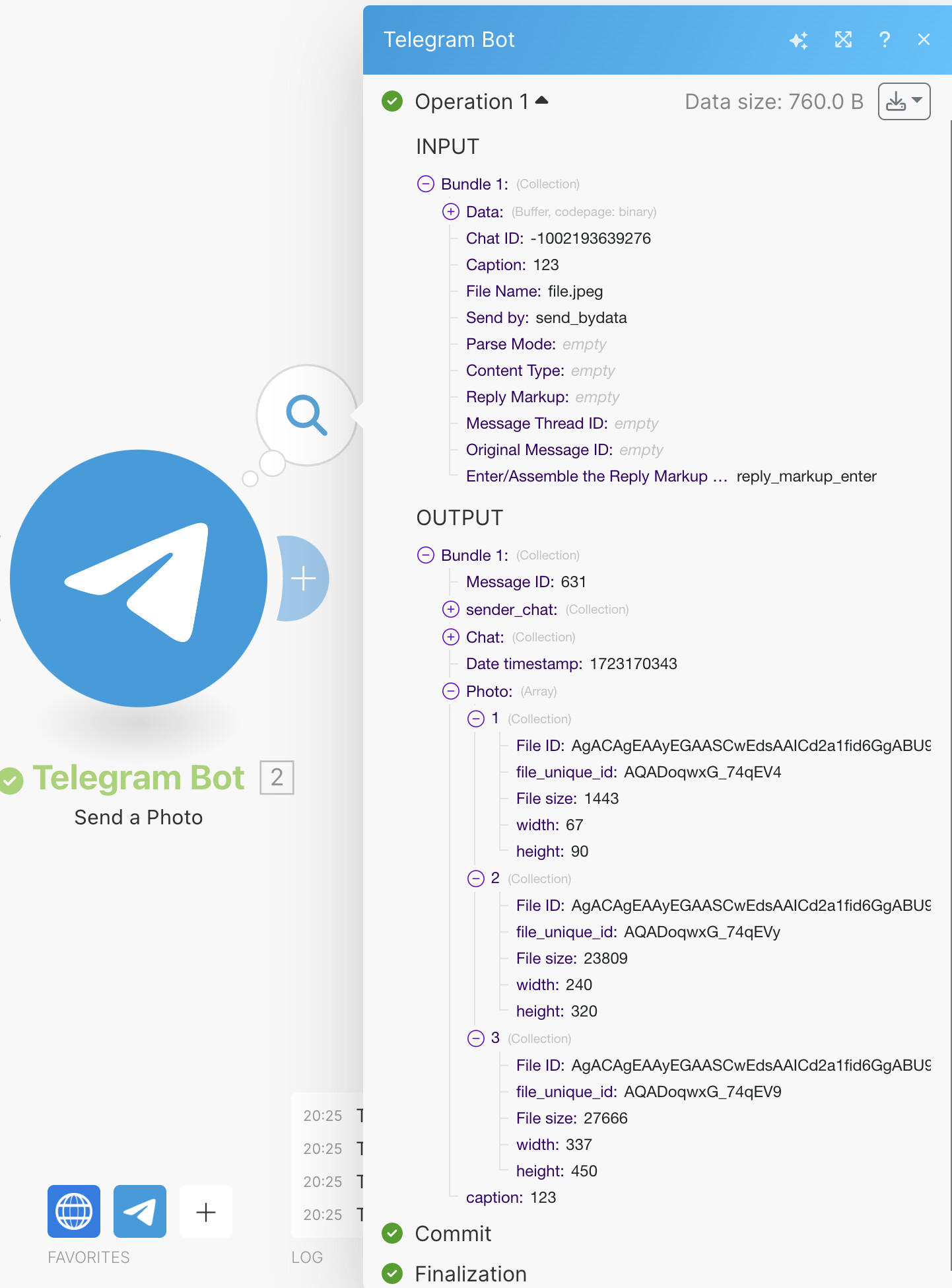The width and height of the screenshot is (952, 1288).
Task: Click the output caption: 123 row
Action: pyautogui.click(x=511, y=1198)
